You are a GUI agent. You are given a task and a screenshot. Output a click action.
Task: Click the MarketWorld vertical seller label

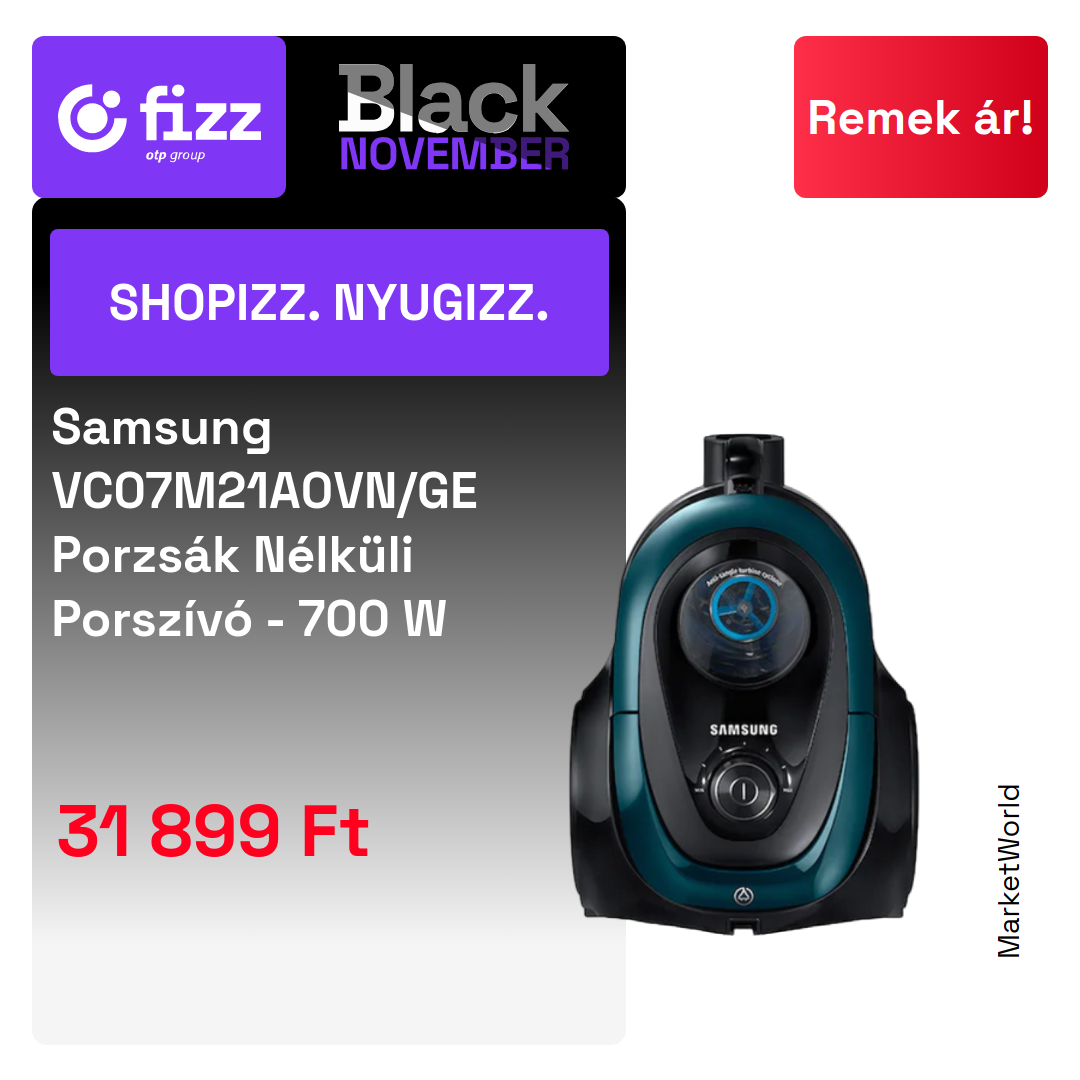pos(1008,871)
